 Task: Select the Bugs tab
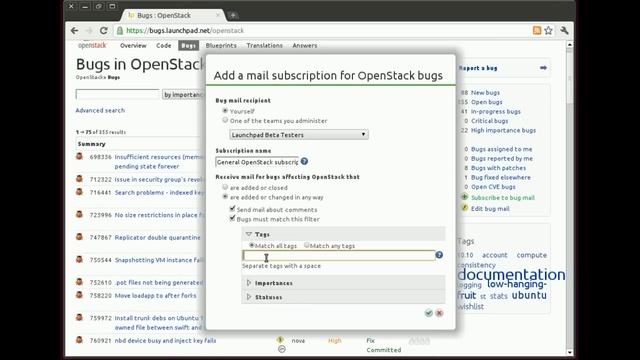(189, 45)
